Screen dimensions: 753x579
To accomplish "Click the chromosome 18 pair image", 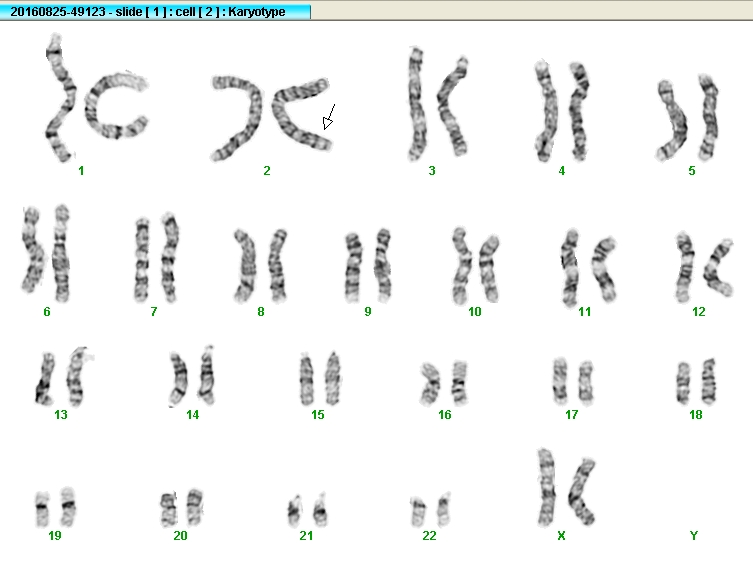I will [696, 382].
